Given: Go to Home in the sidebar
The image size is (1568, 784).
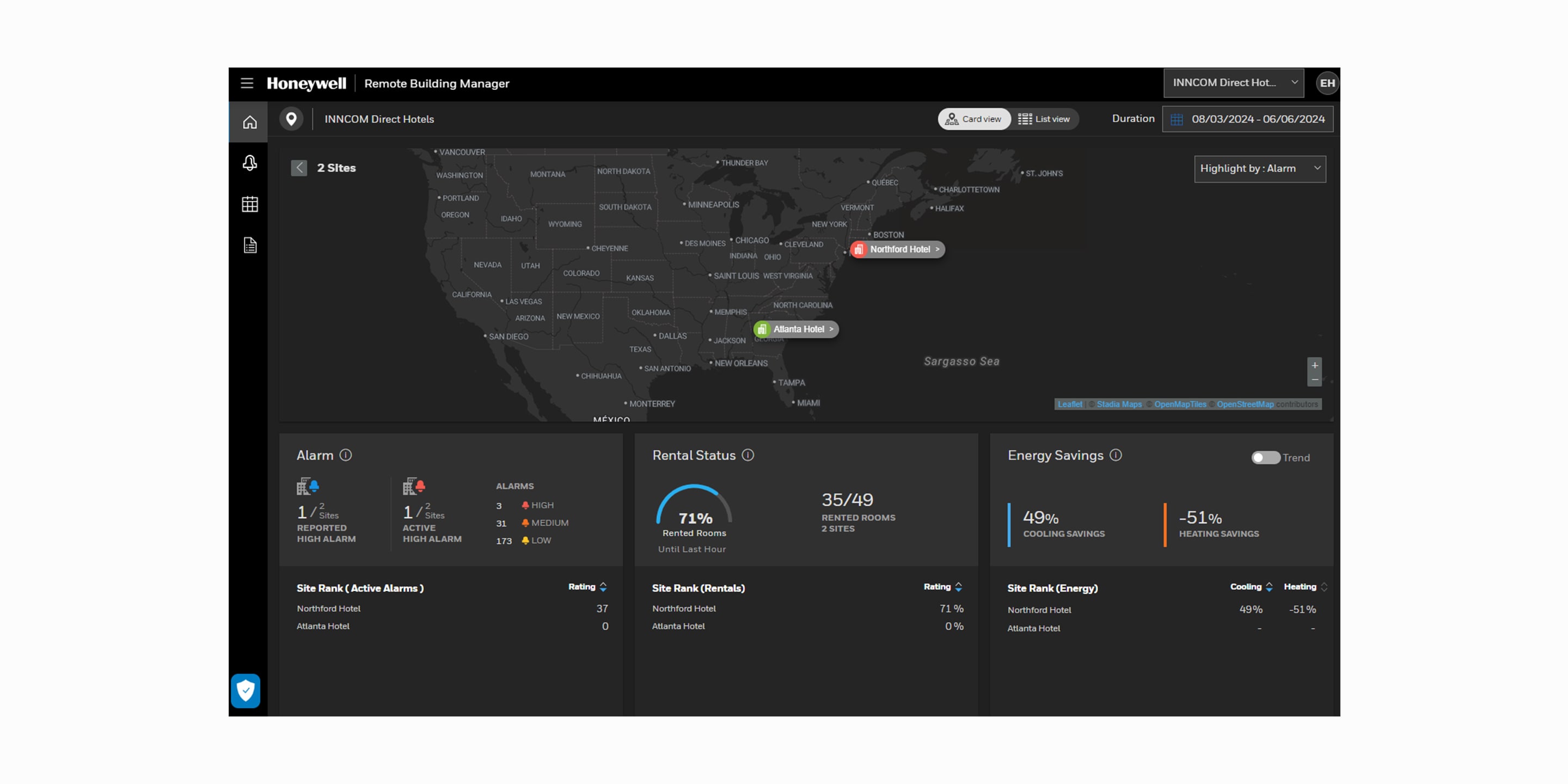Looking at the screenshot, I should pos(249,122).
